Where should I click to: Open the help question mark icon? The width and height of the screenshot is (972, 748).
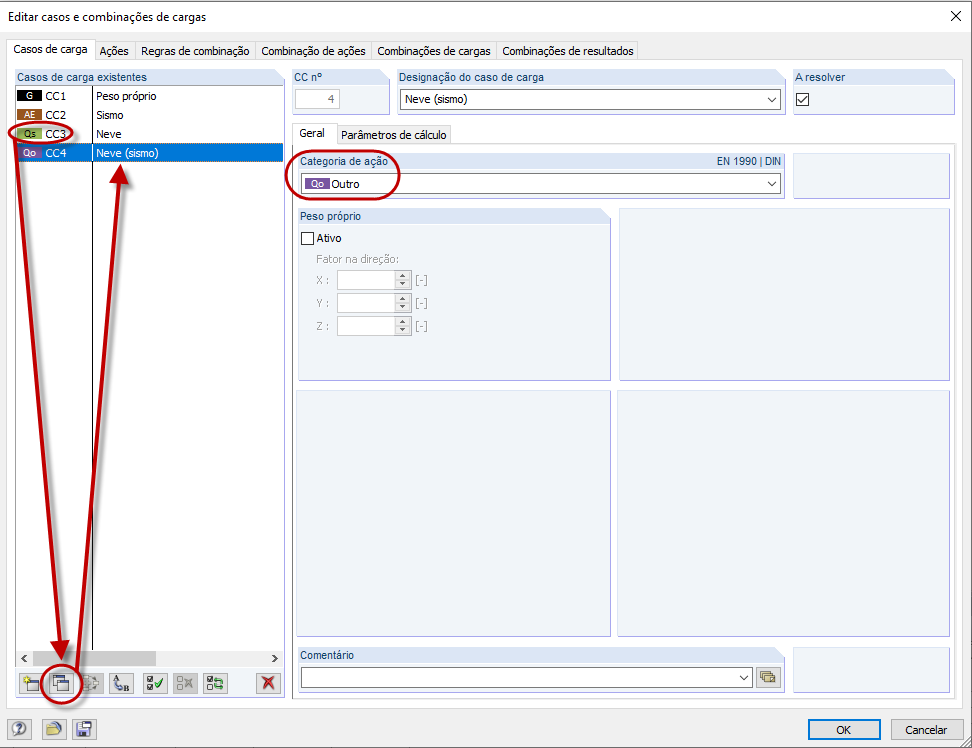19,729
